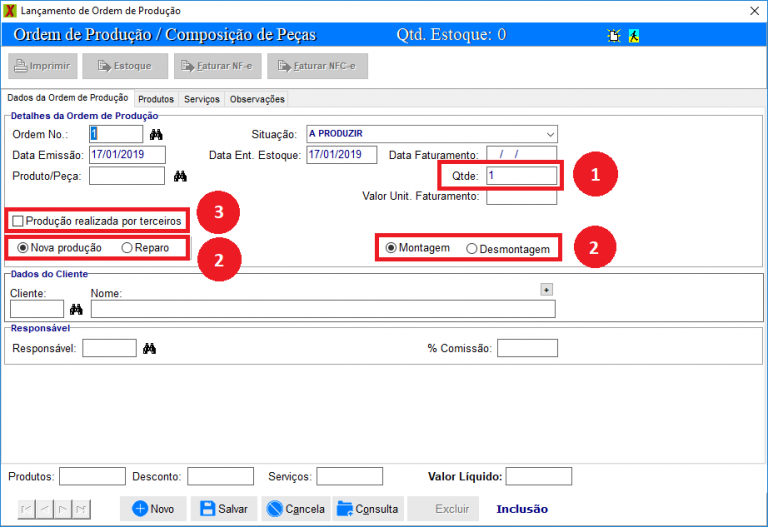Open client lookup binoculars icon
This screenshot has width=768, height=527.
point(75,309)
